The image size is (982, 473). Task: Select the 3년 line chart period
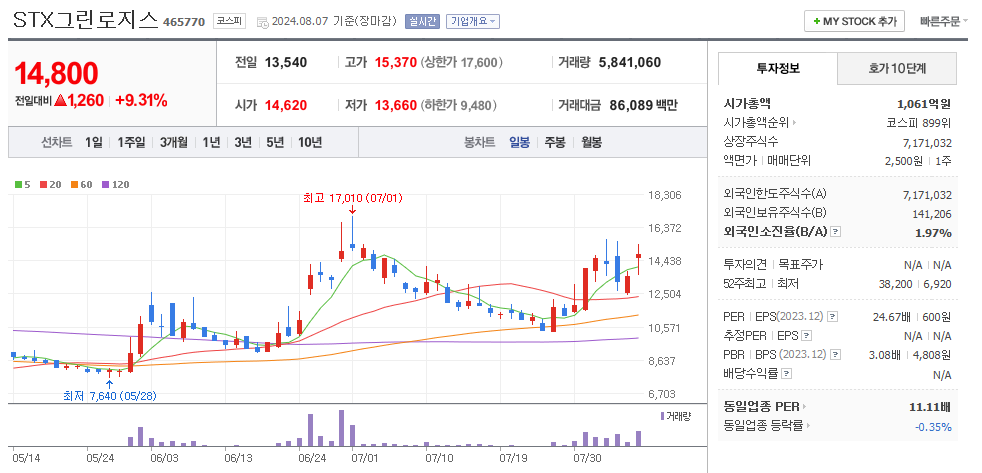tap(243, 142)
